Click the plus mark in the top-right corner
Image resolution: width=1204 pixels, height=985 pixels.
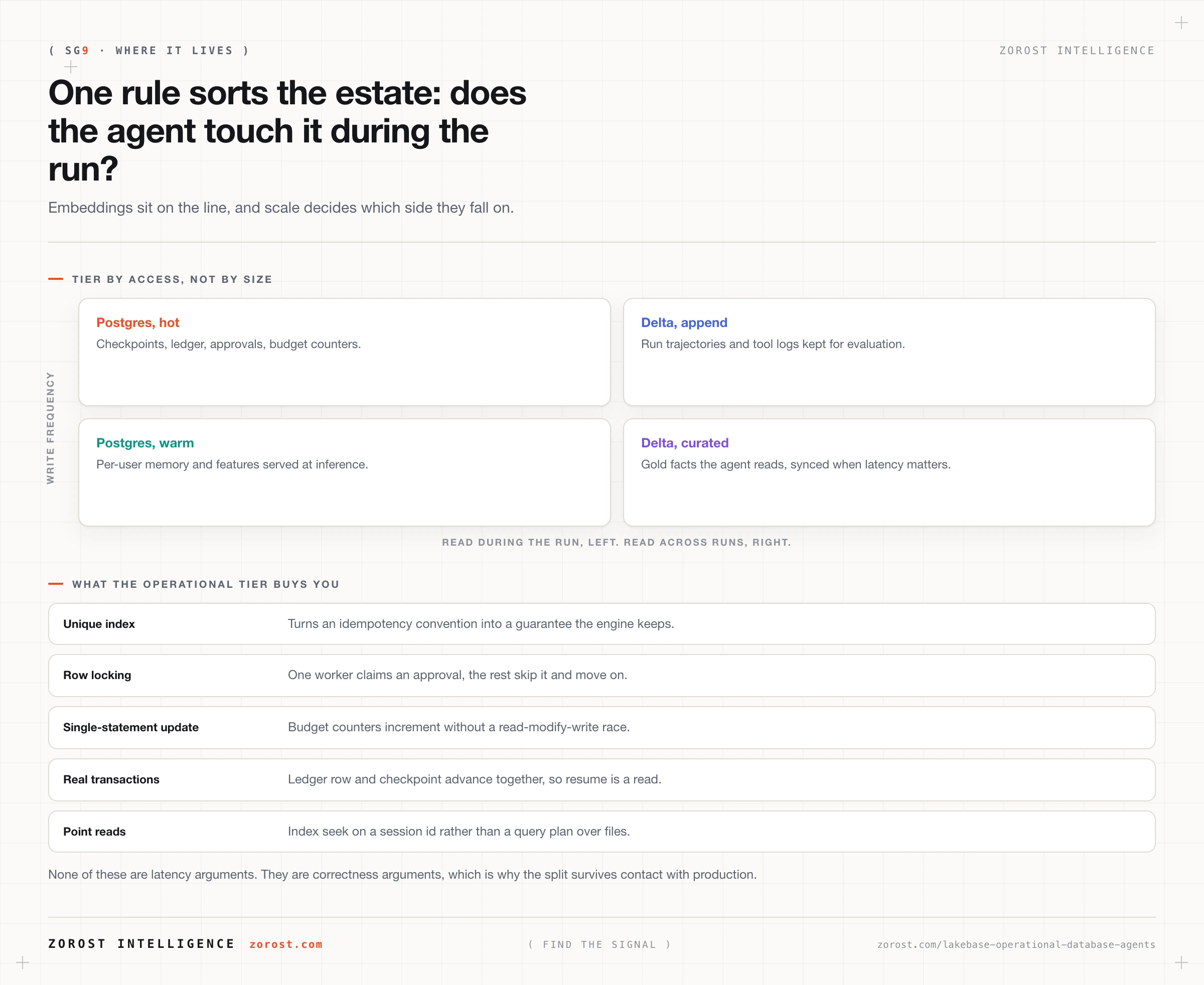pyautogui.click(x=1181, y=23)
